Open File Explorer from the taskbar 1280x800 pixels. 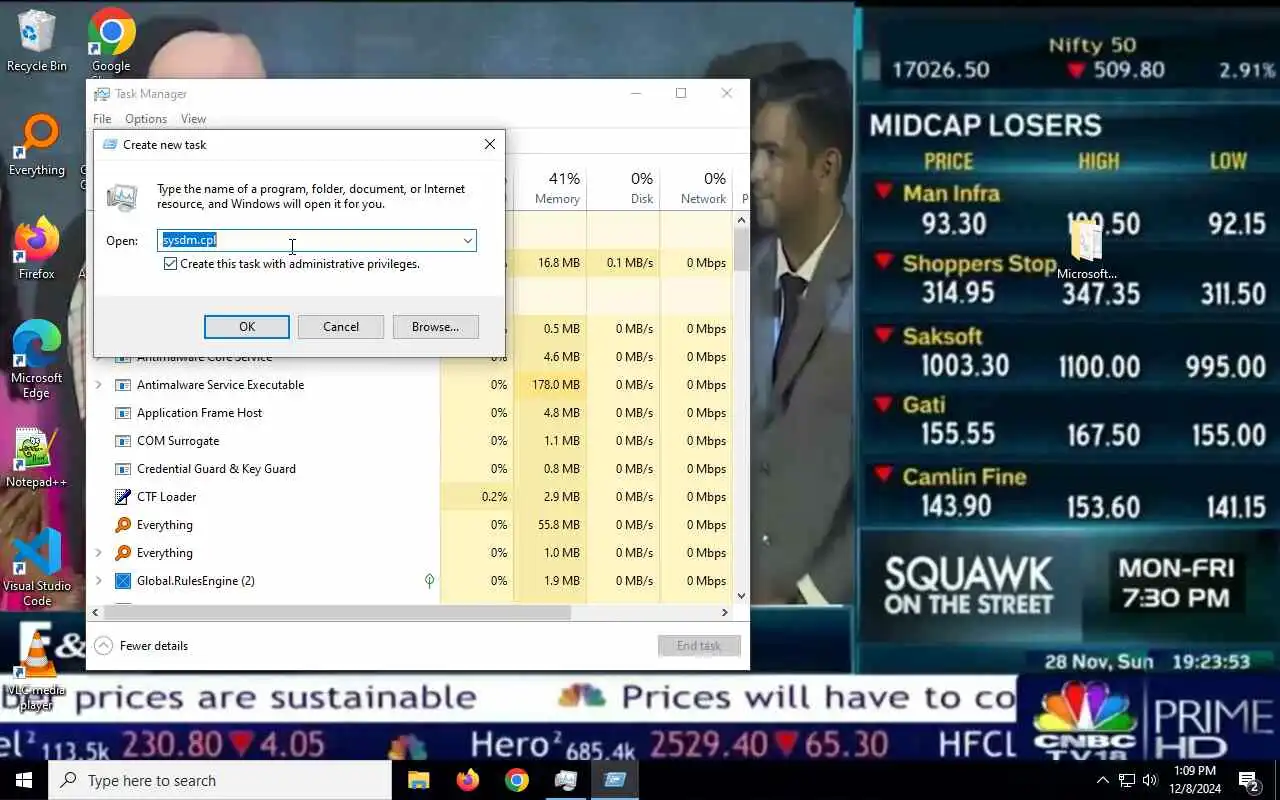418,780
